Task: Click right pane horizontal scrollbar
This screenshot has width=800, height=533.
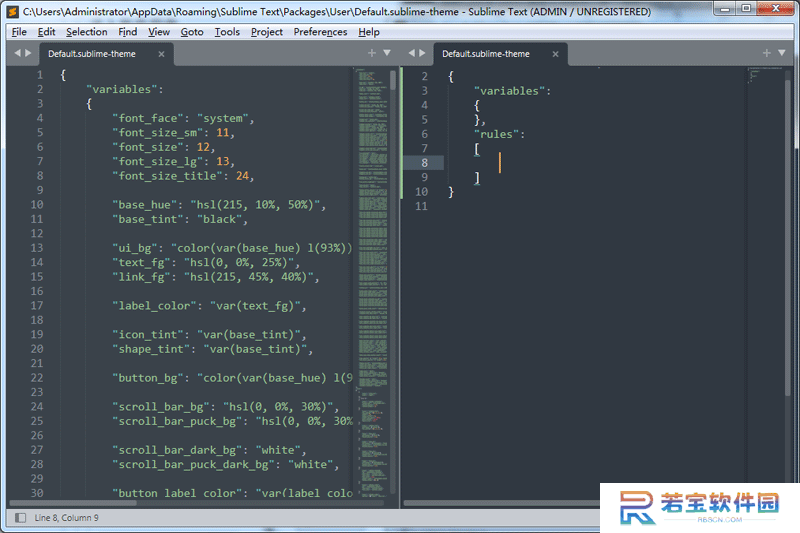Action: pos(502,503)
